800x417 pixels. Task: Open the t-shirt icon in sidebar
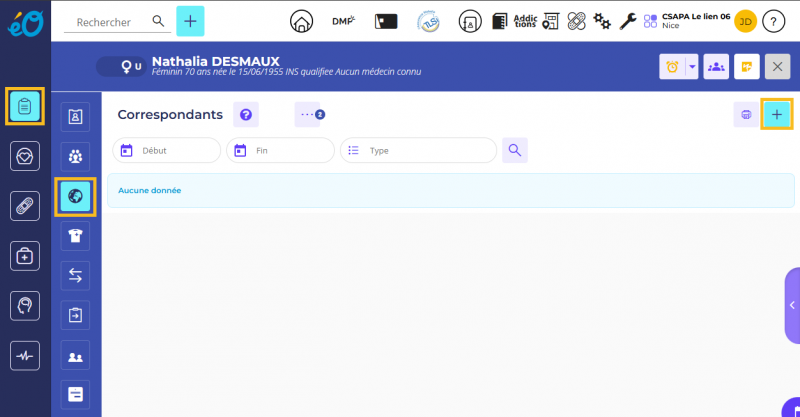(x=75, y=235)
